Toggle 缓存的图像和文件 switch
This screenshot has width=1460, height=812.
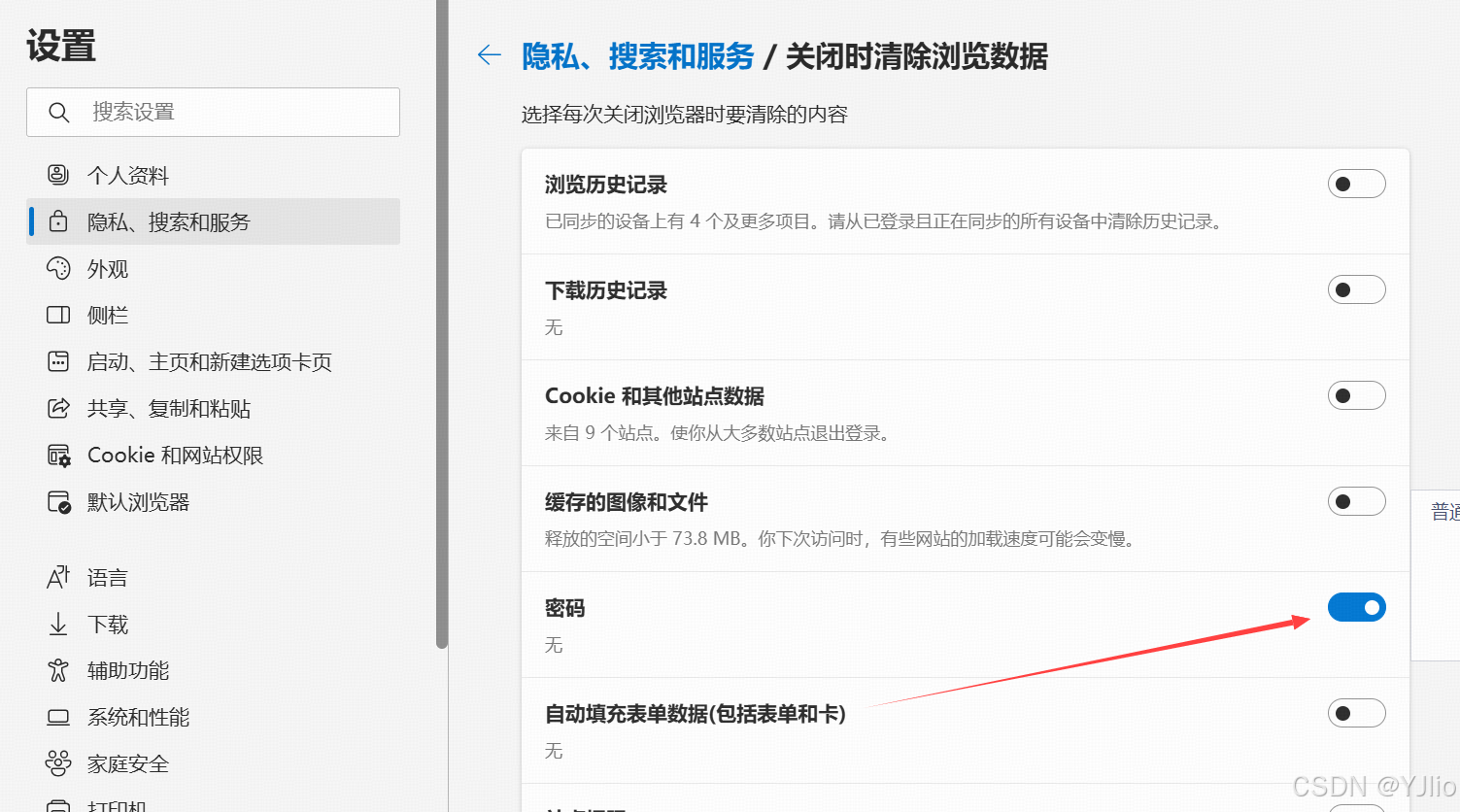tap(1356, 501)
